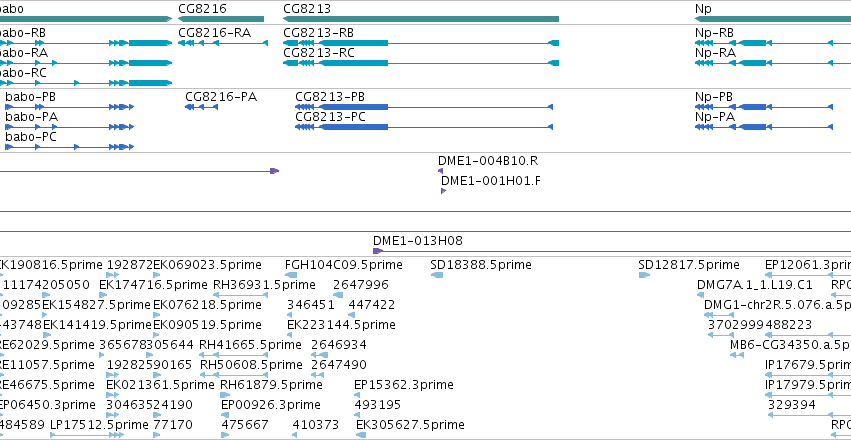Screen dimensions: 851x440
Task: Select the DME1-013H08 clone feature
Action: pyautogui.click(x=612, y=251)
